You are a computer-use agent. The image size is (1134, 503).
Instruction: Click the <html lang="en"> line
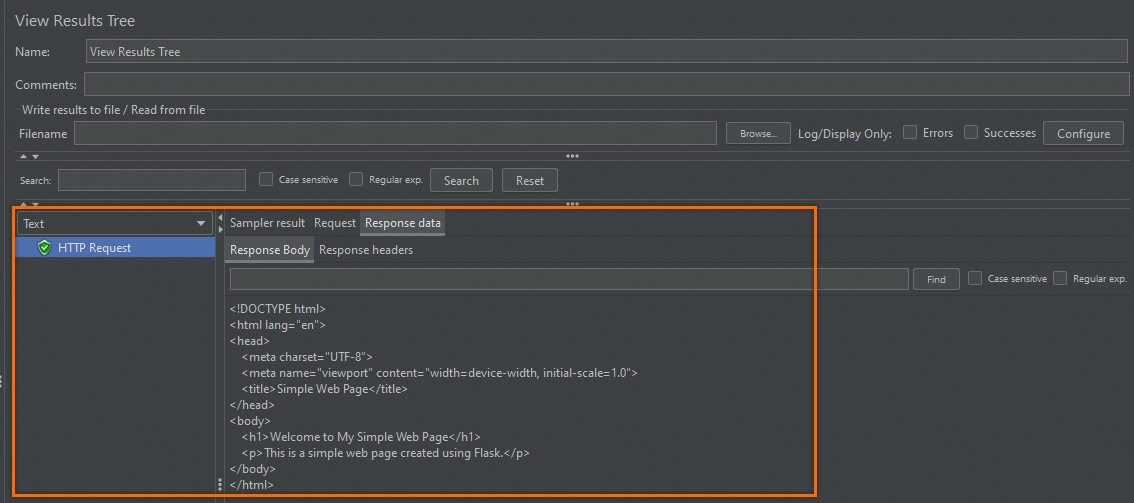point(278,324)
